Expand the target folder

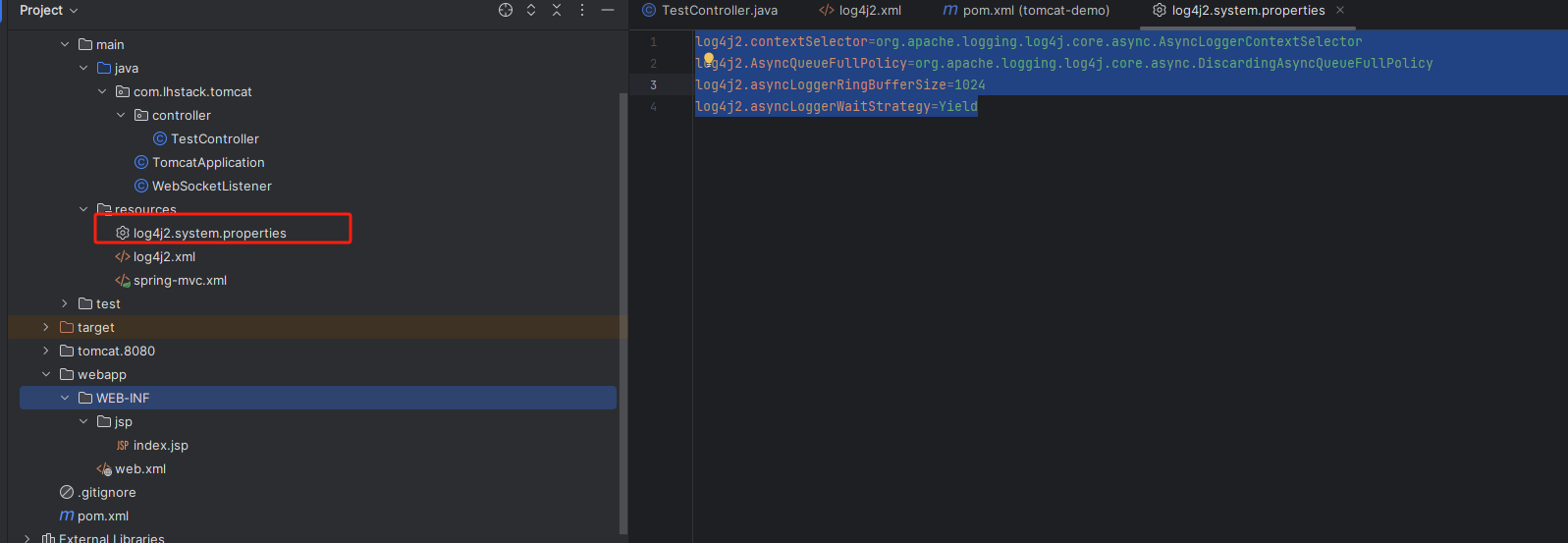coord(46,327)
